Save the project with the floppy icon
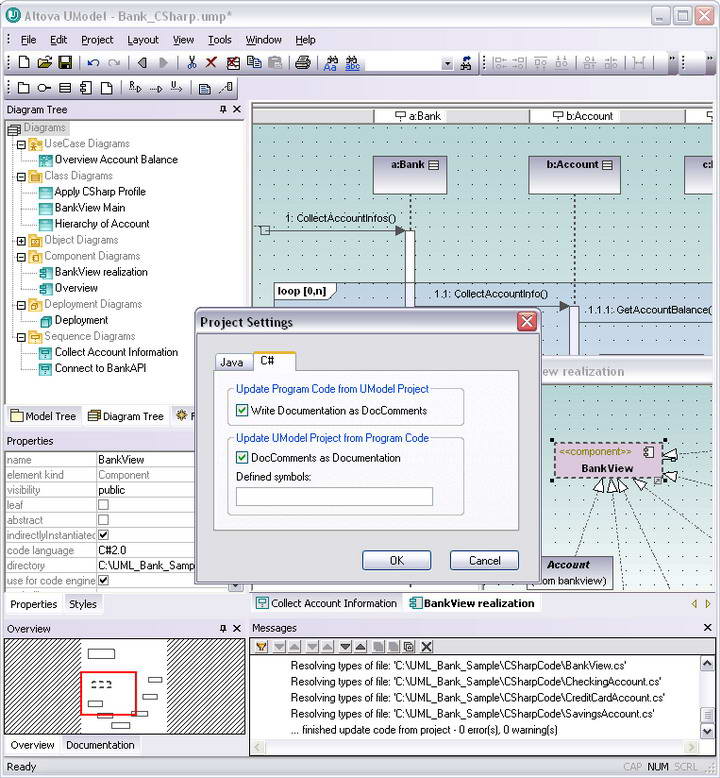The image size is (720, 778). click(65, 63)
